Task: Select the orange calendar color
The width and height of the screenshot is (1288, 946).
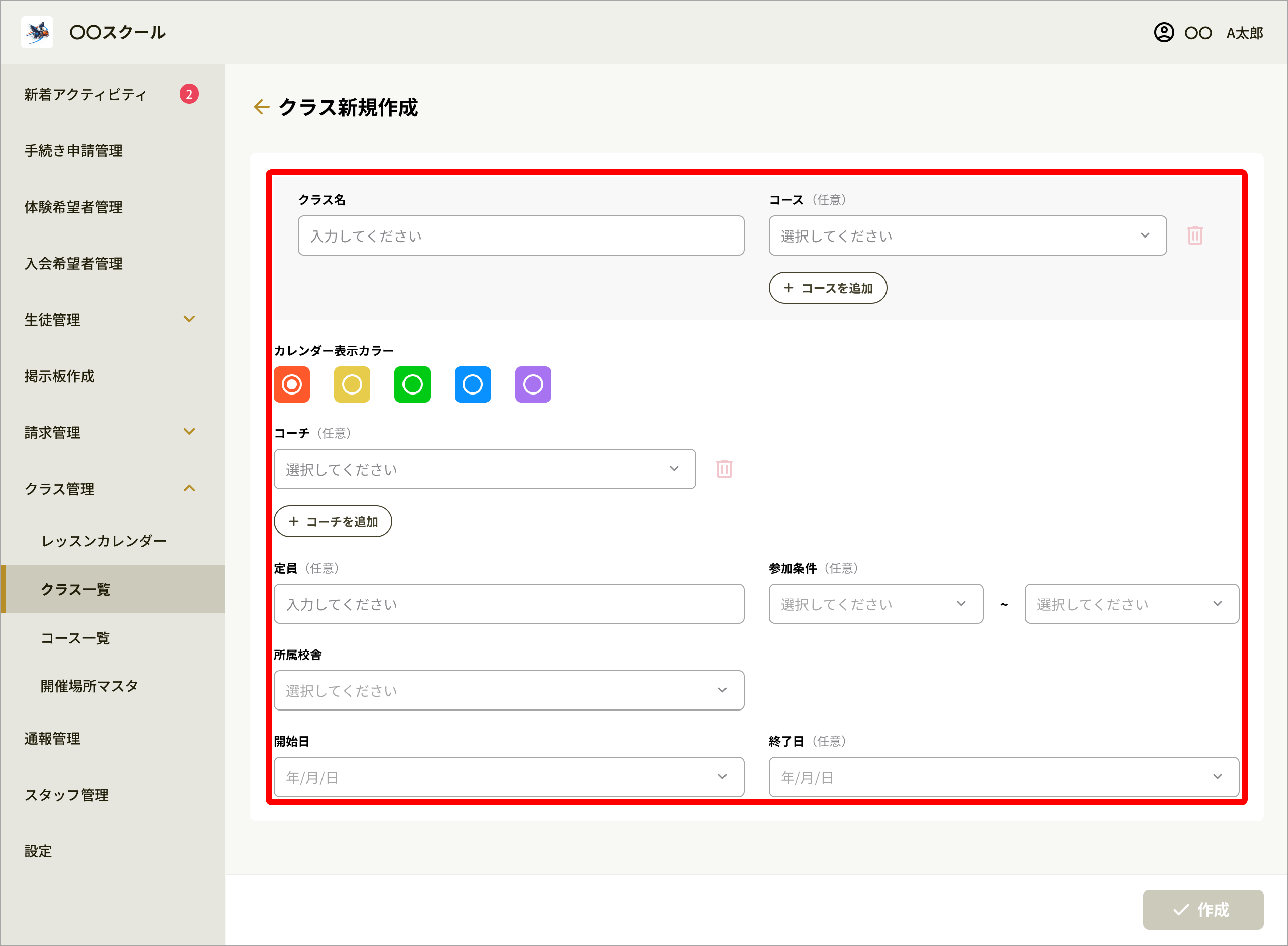Action: [292, 385]
